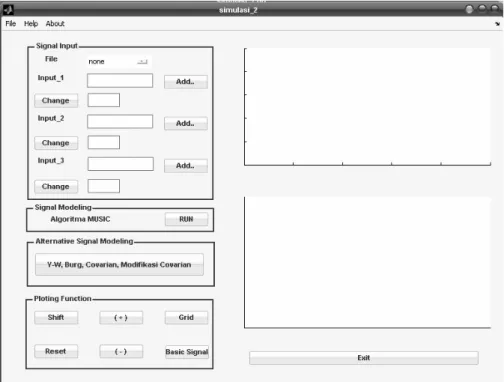Click the Algoritma MUSIC label
The width and height of the screenshot is (504, 382).
point(80,219)
